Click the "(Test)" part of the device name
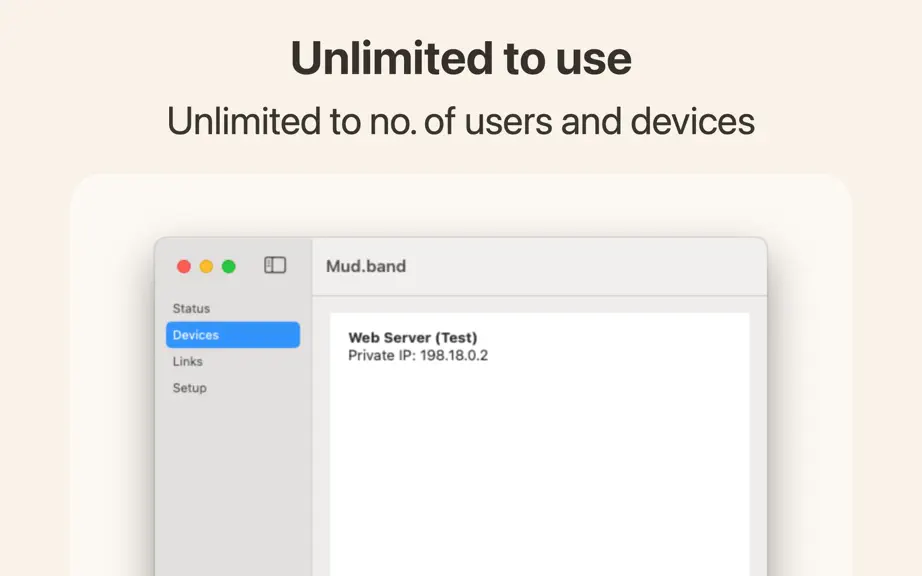Viewport: 922px width, 576px height. pos(456,337)
